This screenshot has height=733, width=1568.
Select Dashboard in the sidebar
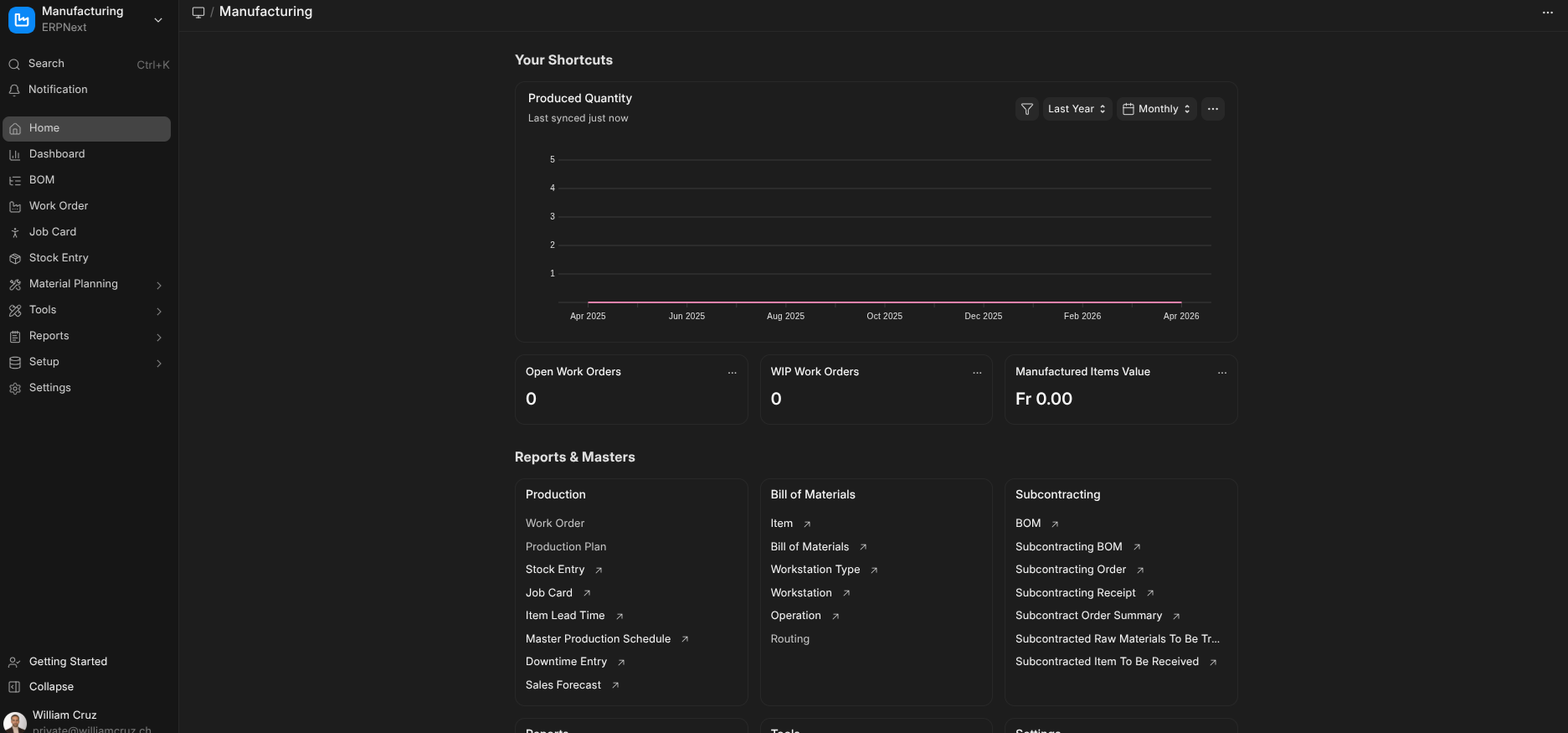[87, 154]
